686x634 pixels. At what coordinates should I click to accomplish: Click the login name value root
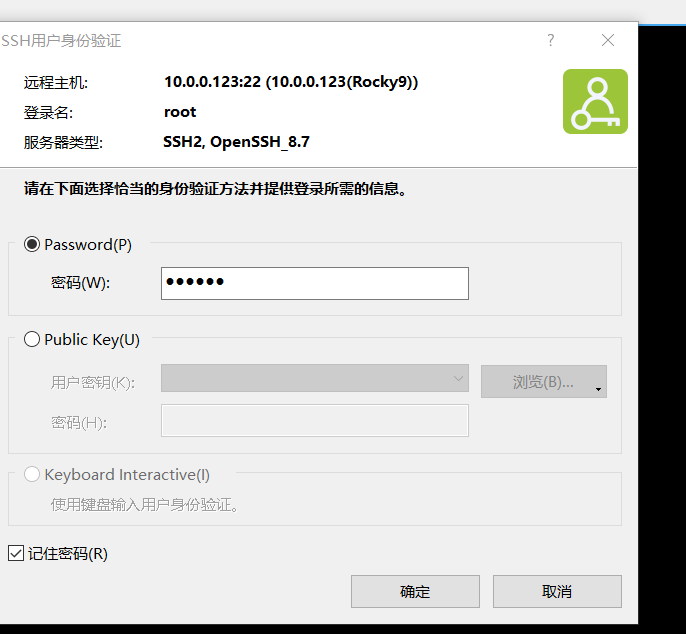click(180, 112)
